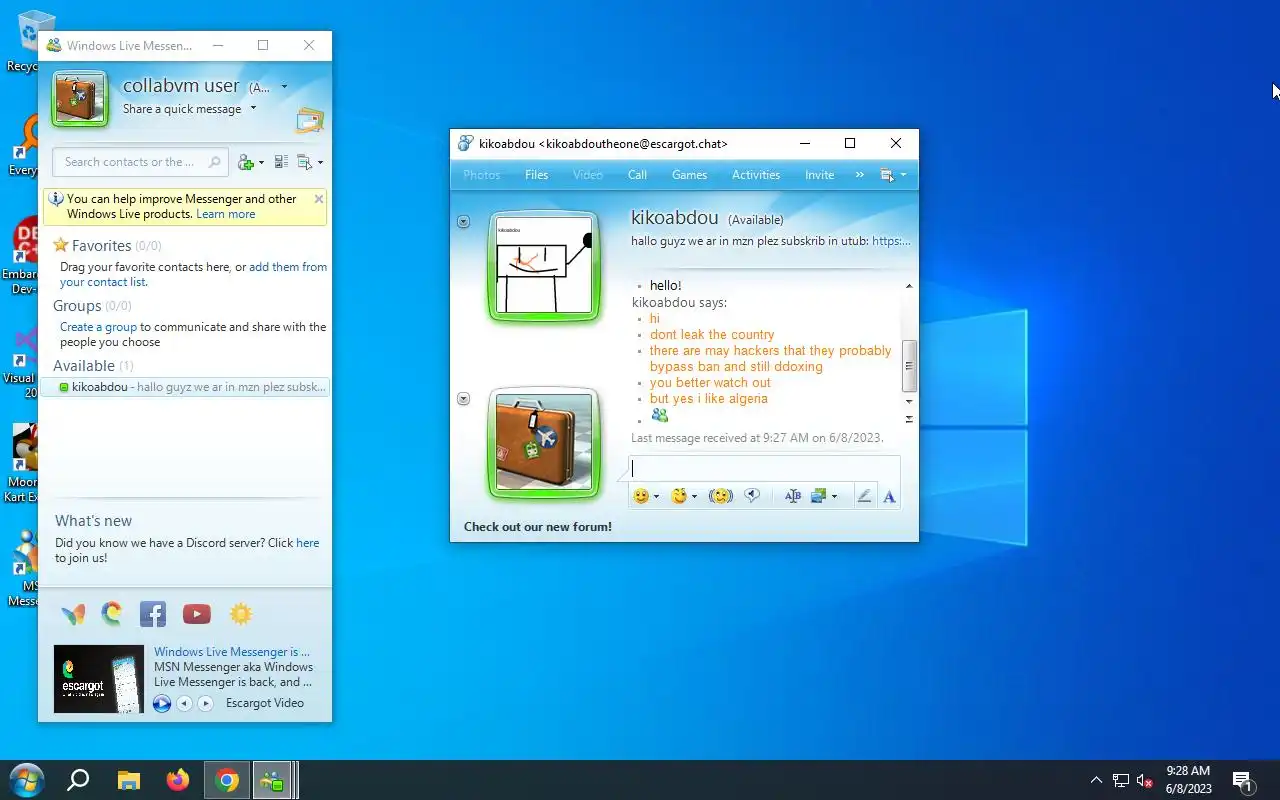1280x800 pixels.
Task: Open 'Windows Live Messenger is ...' video link
Action: pyautogui.click(x=231, y=652)
